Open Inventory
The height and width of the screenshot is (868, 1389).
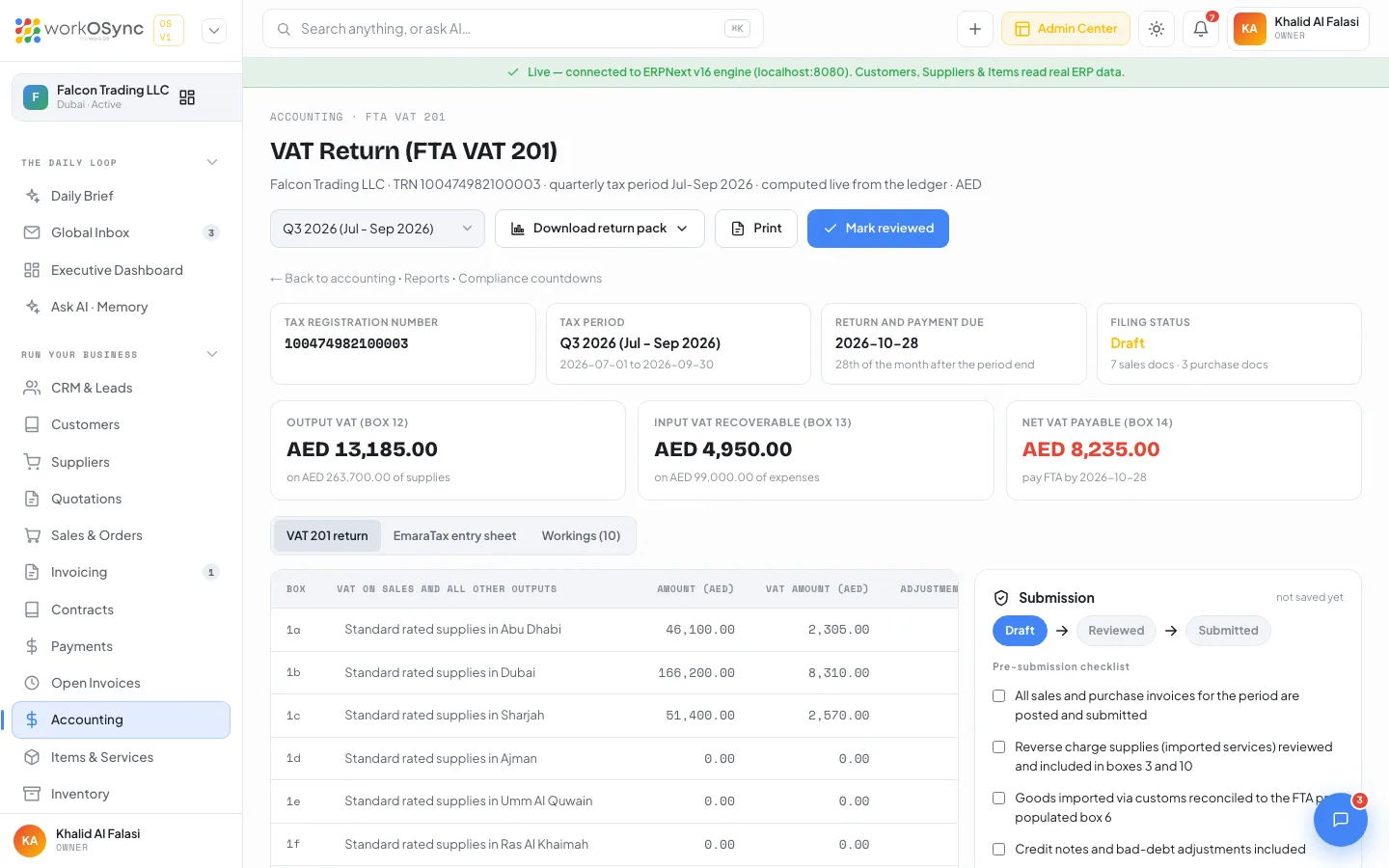[x=121, y=794]
